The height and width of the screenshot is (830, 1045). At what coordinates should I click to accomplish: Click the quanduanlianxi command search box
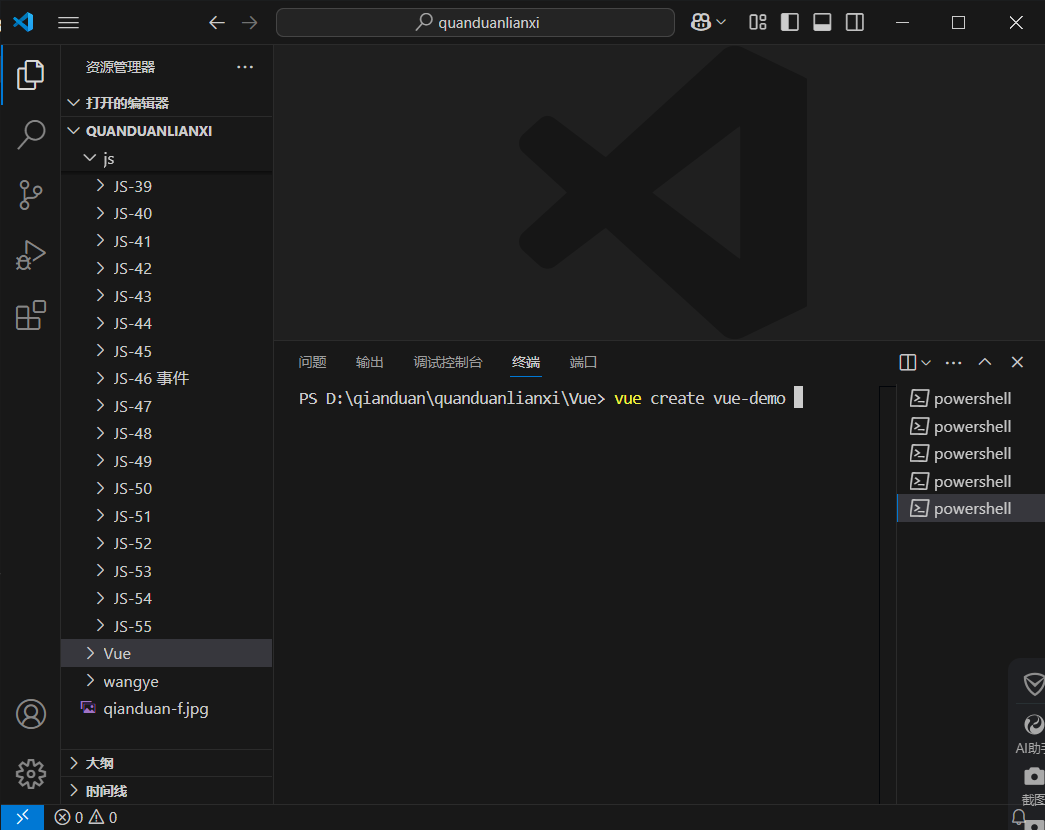475,23
